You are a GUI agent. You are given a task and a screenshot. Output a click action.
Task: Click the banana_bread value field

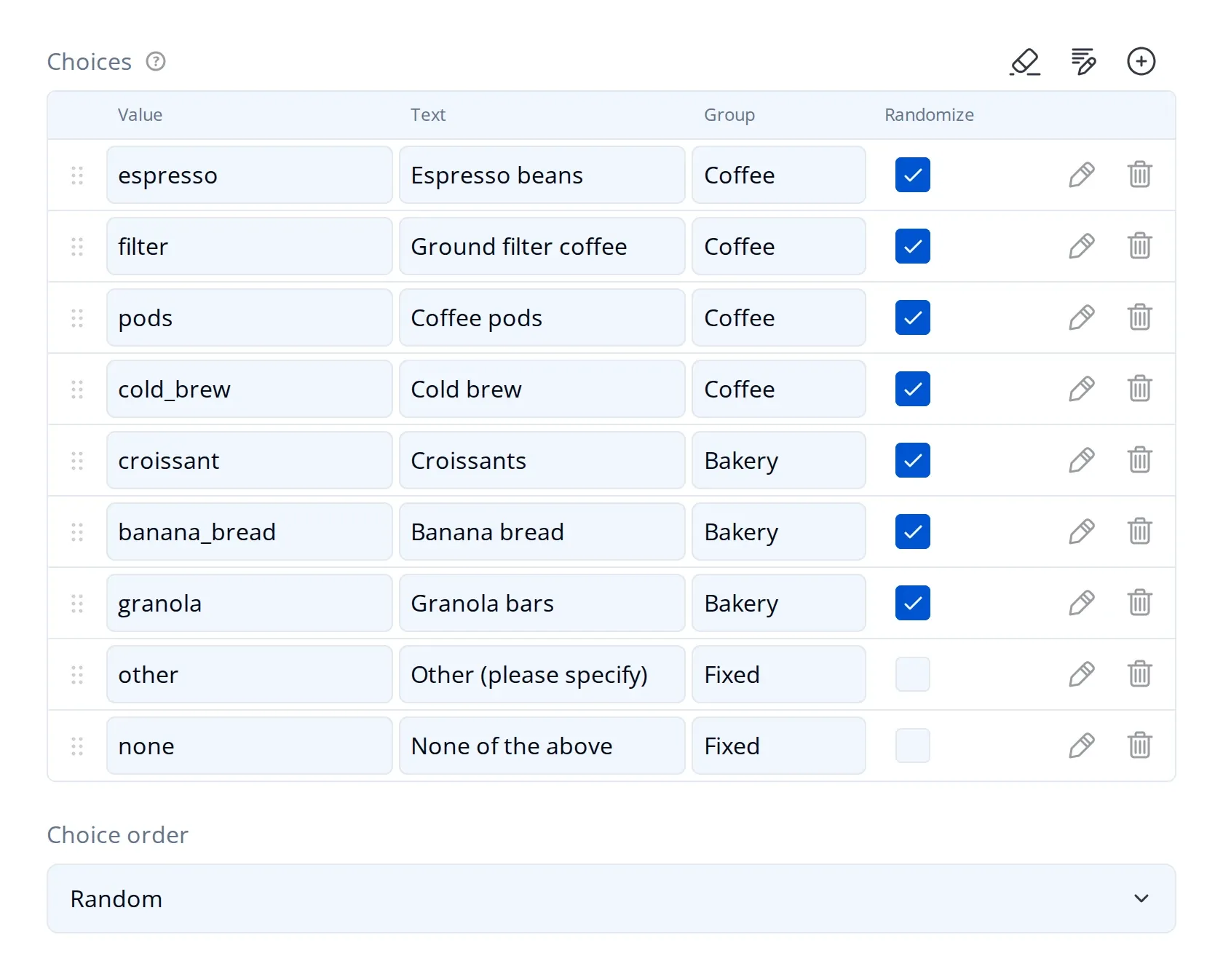(250, 532)
